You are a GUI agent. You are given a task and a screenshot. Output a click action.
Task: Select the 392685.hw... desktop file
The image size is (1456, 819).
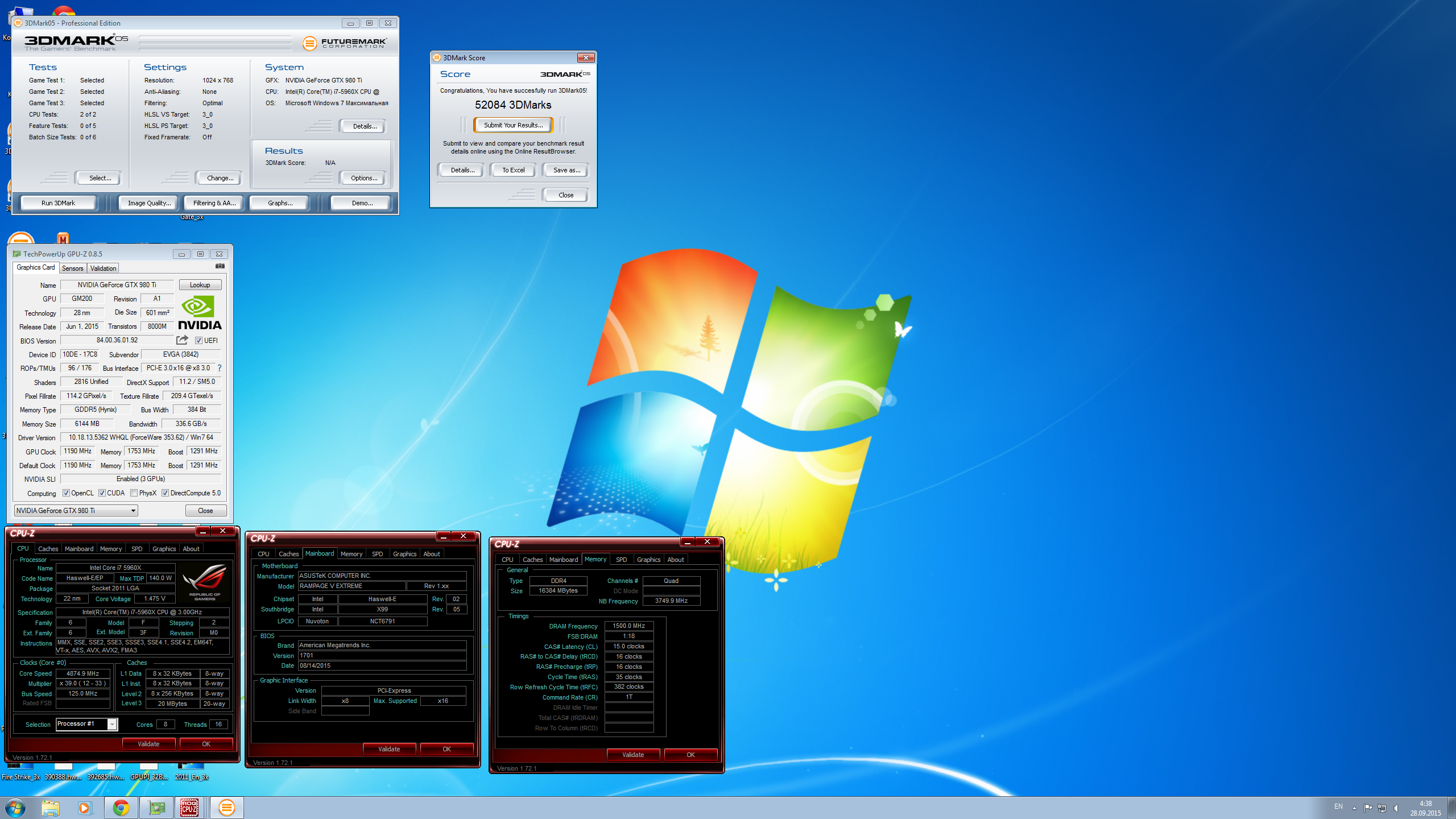pos(106,772)
